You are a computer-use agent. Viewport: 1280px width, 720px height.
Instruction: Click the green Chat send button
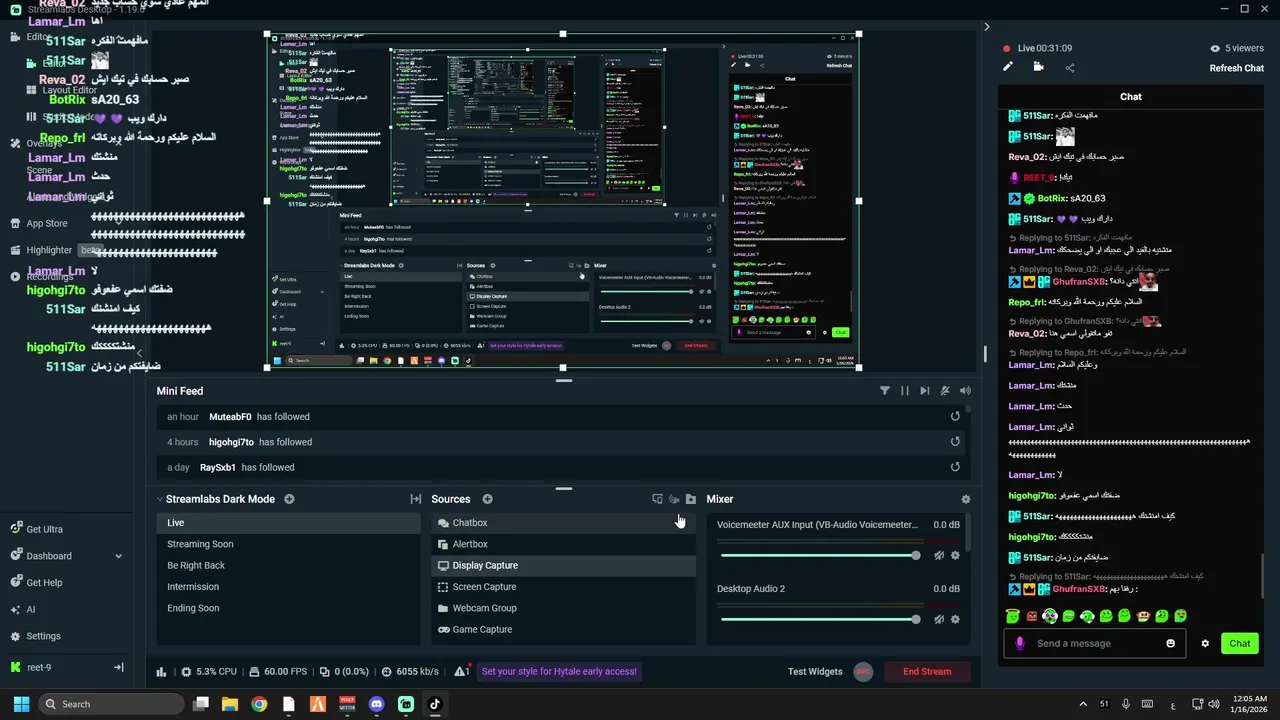click(x=1240, y=643)
